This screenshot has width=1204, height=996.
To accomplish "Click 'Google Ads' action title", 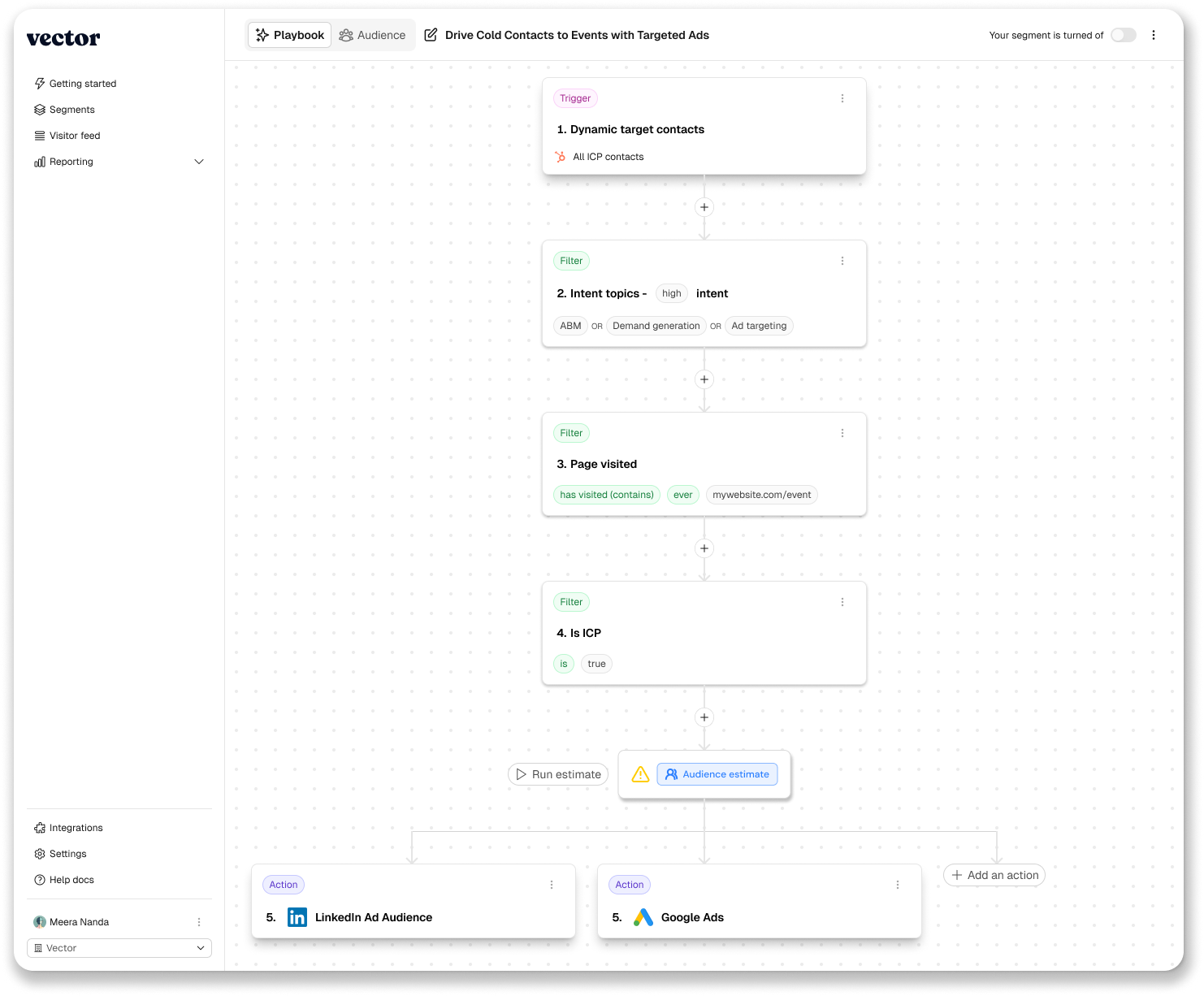I will click(692, 917).
